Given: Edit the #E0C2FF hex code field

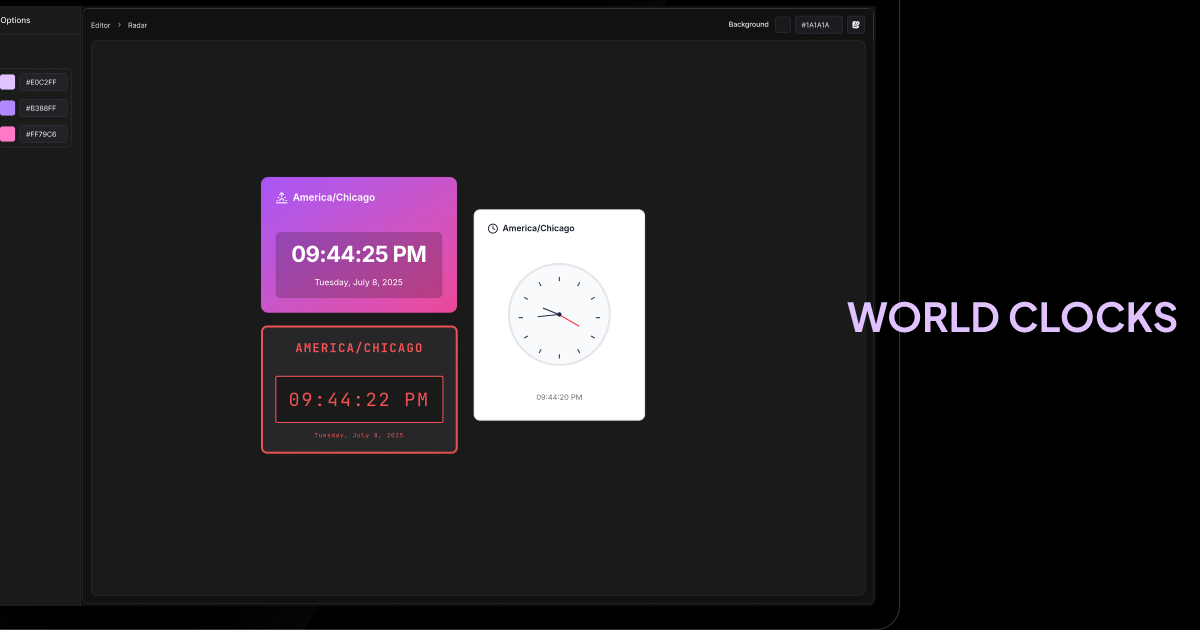Looking at the screenshot, I should tap(44, 82).
